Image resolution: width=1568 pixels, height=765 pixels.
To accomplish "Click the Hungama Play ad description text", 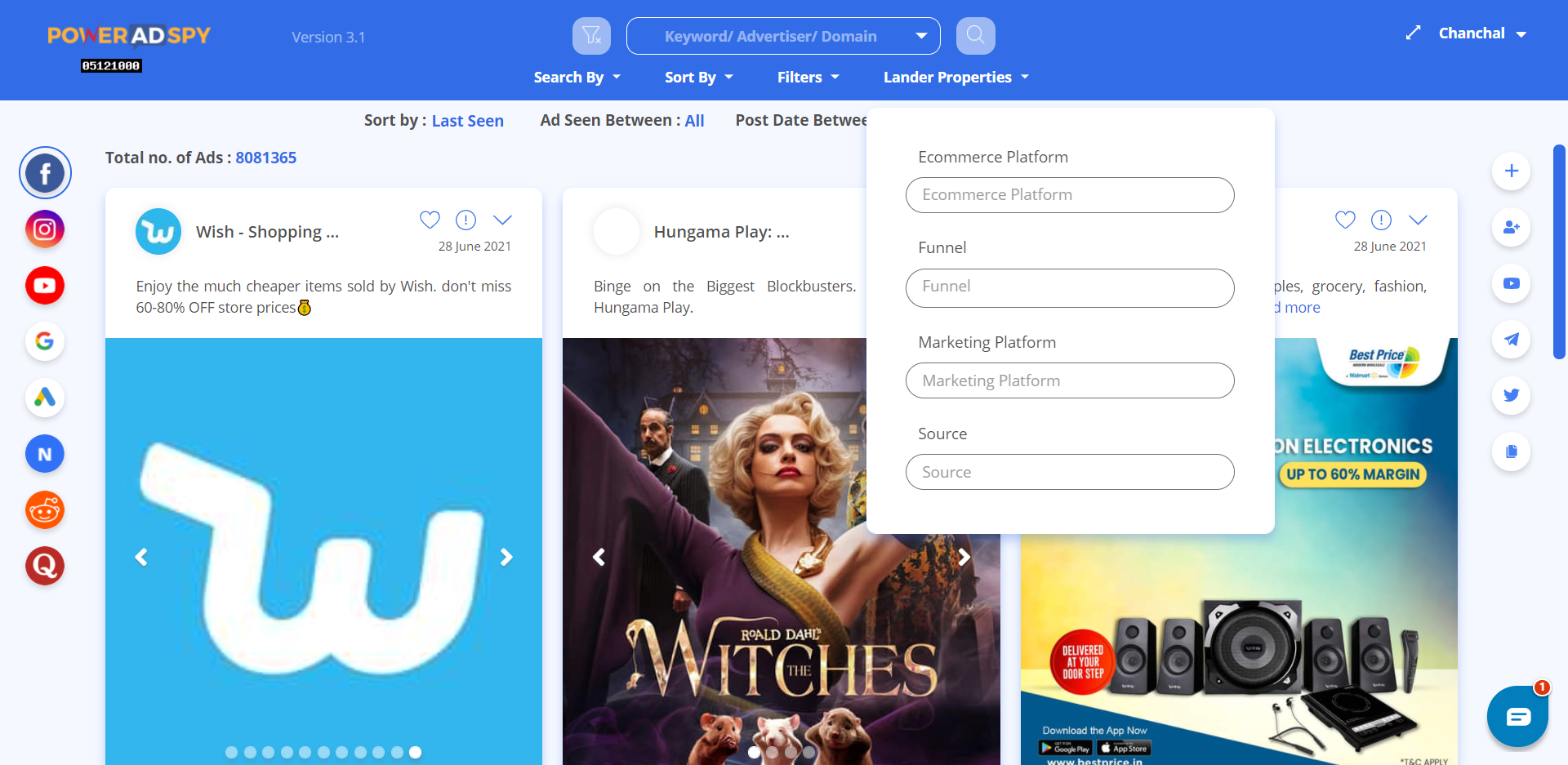I will pyautogui.click(x=724, y=297).
